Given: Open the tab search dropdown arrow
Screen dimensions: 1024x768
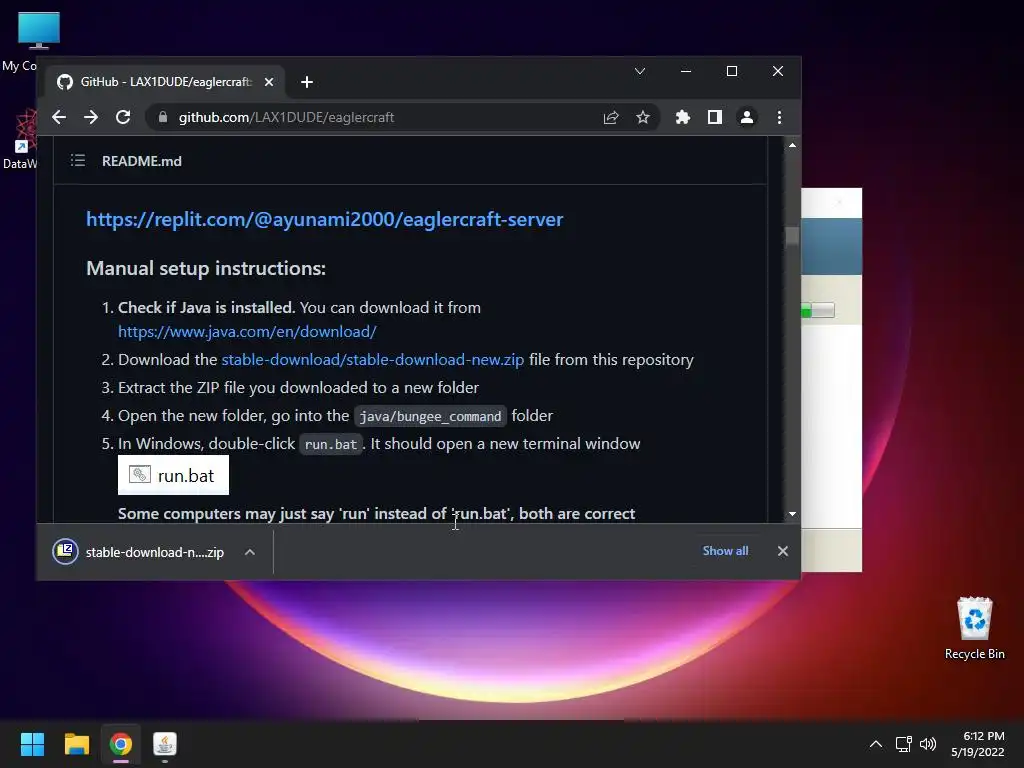Looking at the screenshot, I should tap(640, 71).
